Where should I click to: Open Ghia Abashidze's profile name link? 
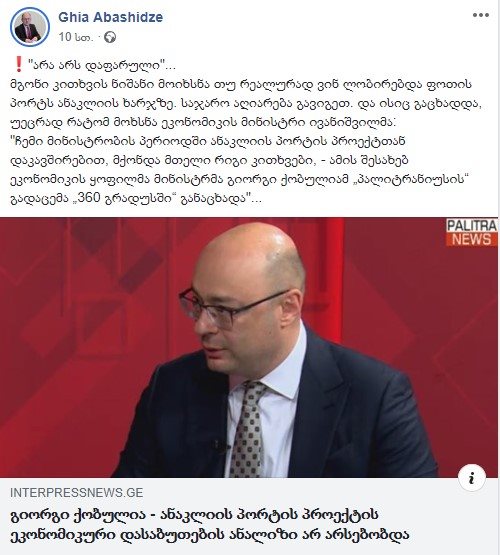[110, 17]
